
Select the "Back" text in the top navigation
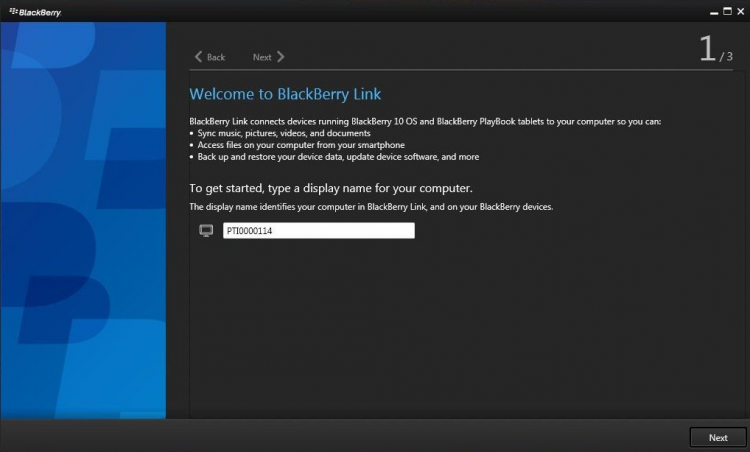216,57
